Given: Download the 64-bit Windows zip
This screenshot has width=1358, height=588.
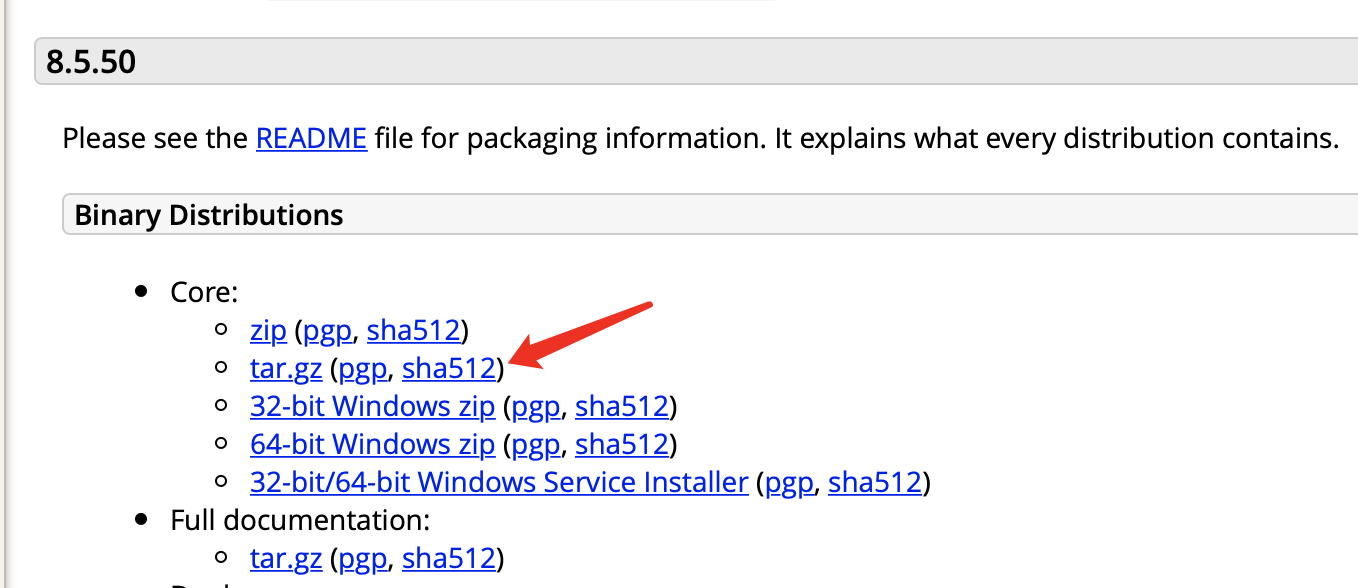Looking at the screenshot, I should [x=372, y=444].
